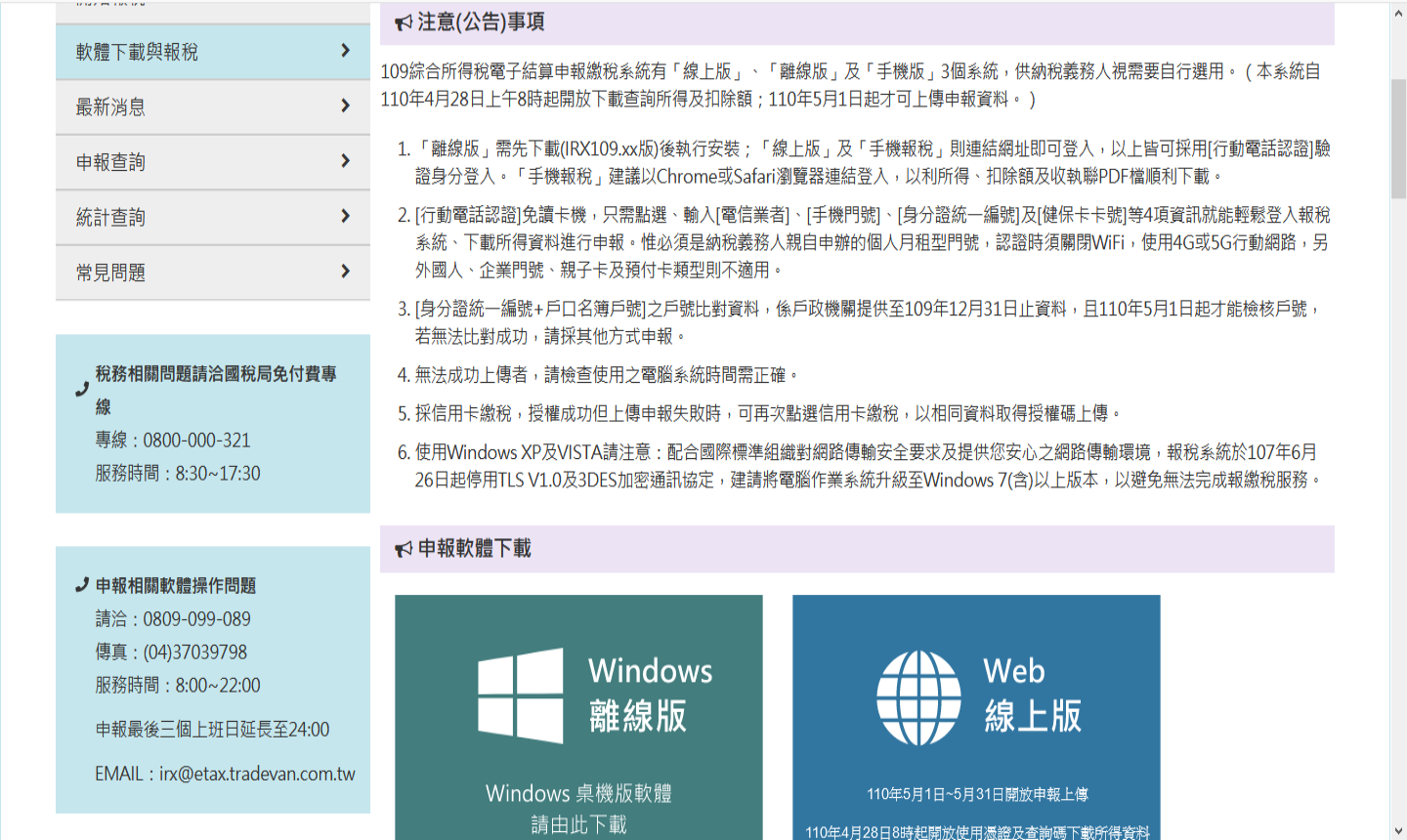1407x840 pixels.
Task: Click the Windows 桌機版軟體 label
Action: coord(578,793)
